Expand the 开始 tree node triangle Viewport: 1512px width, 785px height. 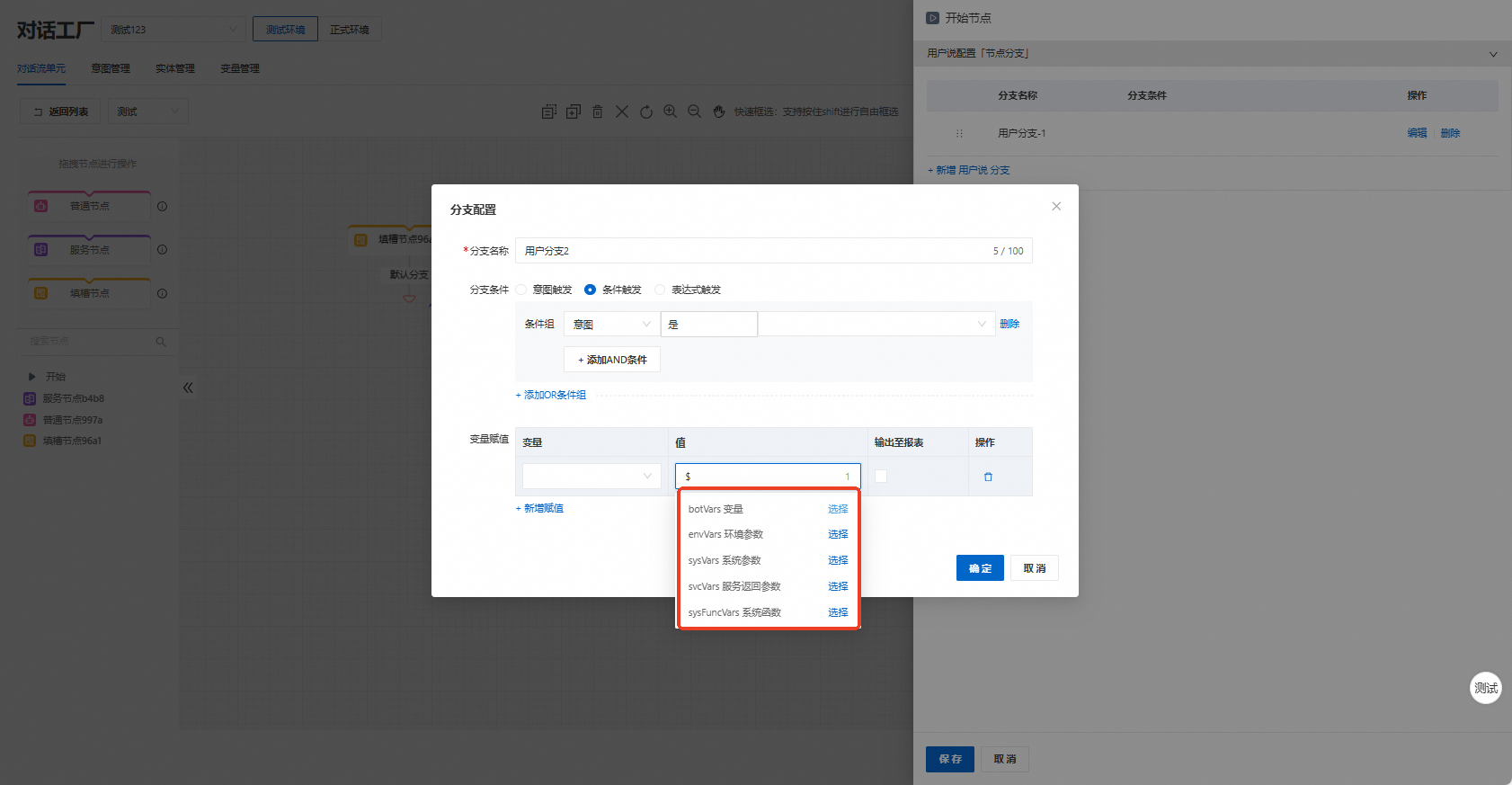pyautogui.click(x=31, y=377)
